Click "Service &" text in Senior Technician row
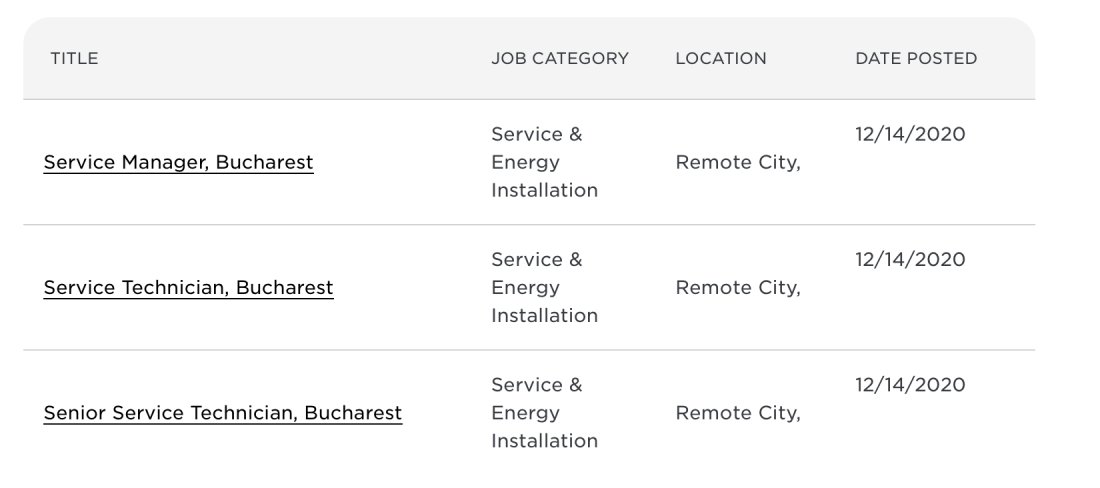 (536, 385)
